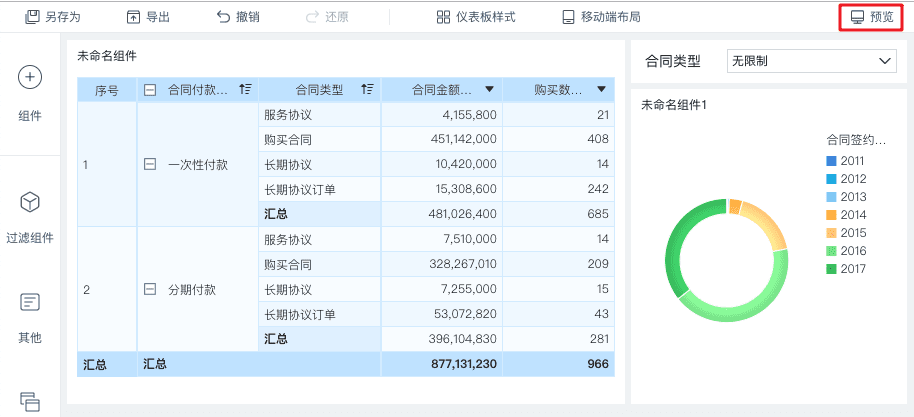Screen dimensions: 914x417
Task: Open the 合同金额 column dropdown arrow
Action: [489, 90]
